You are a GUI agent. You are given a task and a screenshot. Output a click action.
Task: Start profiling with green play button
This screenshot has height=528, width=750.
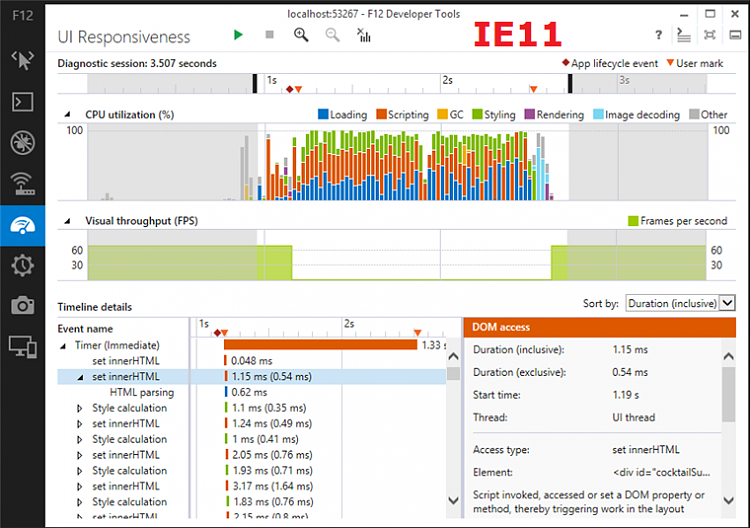click(238, 34)
